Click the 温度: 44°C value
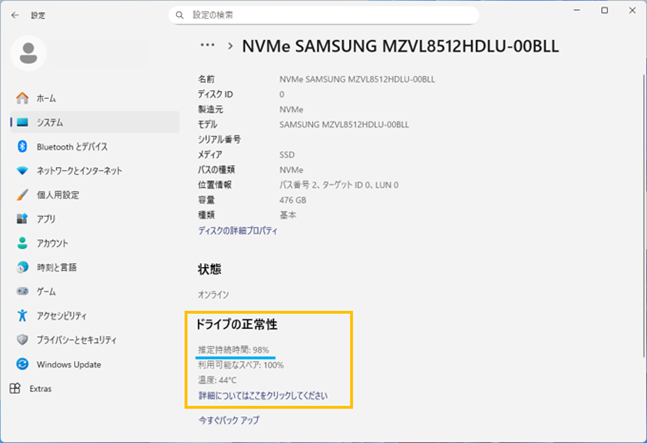 tap(217, 380)
